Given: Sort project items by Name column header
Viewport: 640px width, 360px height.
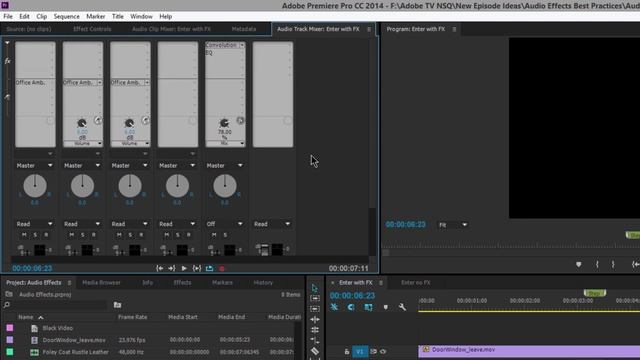Looking at the screenshot, I should coord(26,317).
